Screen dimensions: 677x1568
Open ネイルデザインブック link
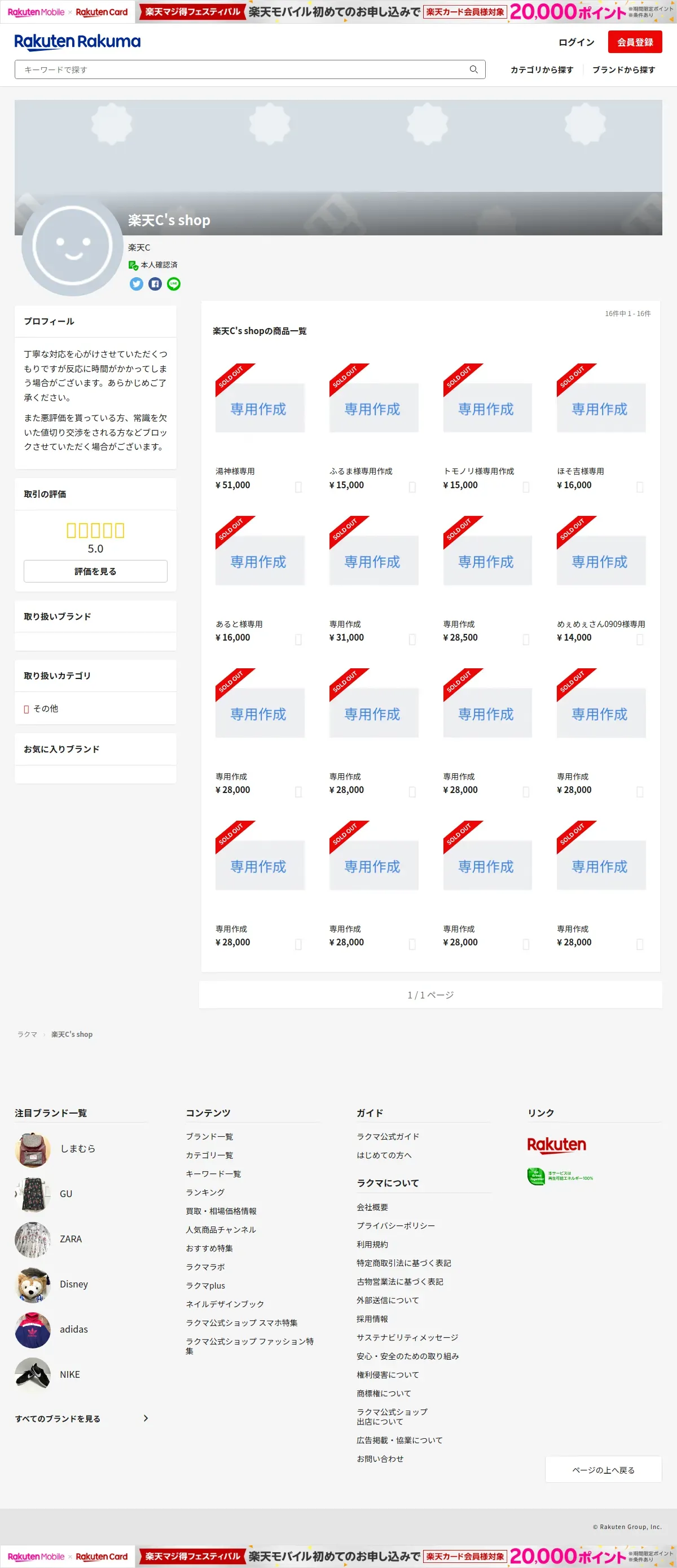[x=225, y=1304]
